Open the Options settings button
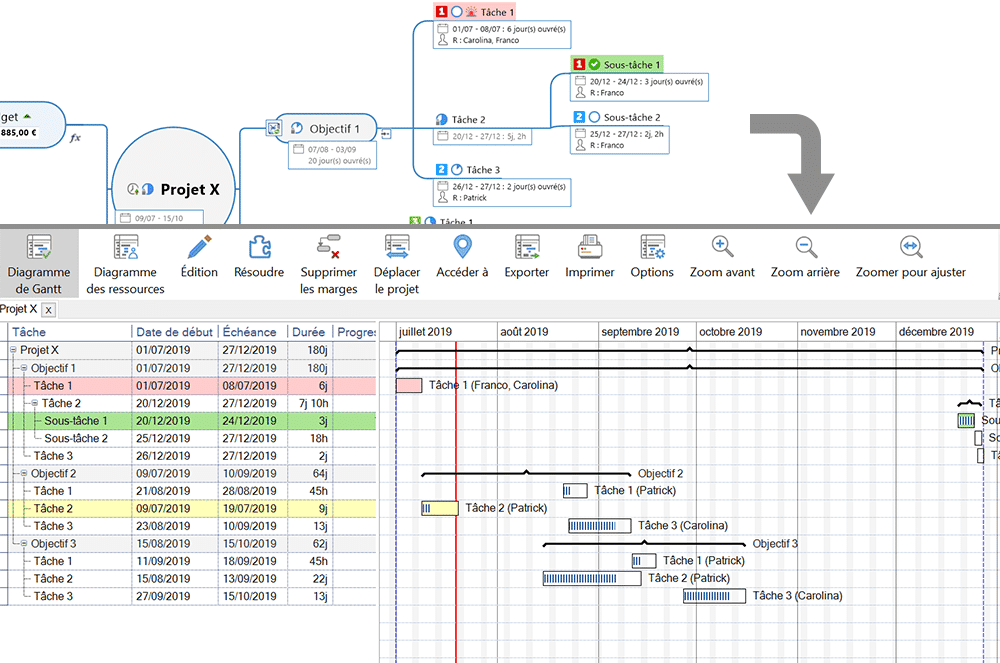1000x663 pixels. coord(652,247)
